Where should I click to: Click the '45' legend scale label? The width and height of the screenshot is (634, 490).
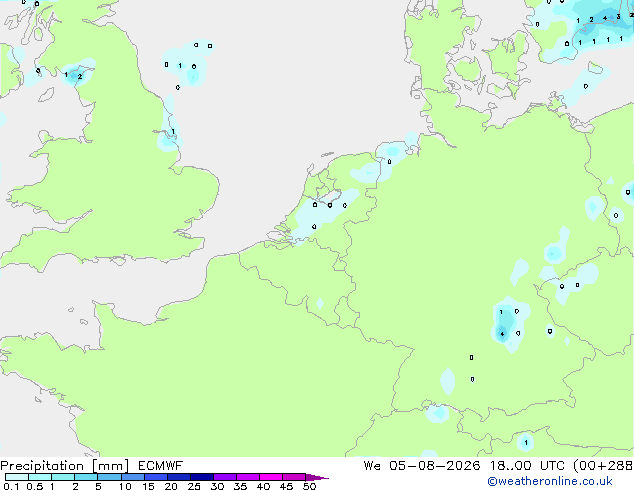click(286, 486)
